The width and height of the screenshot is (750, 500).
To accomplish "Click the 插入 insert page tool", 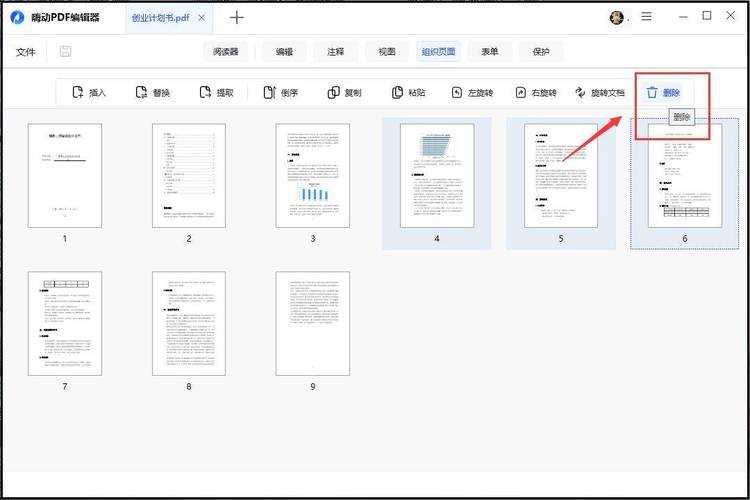I will (89, 92).
